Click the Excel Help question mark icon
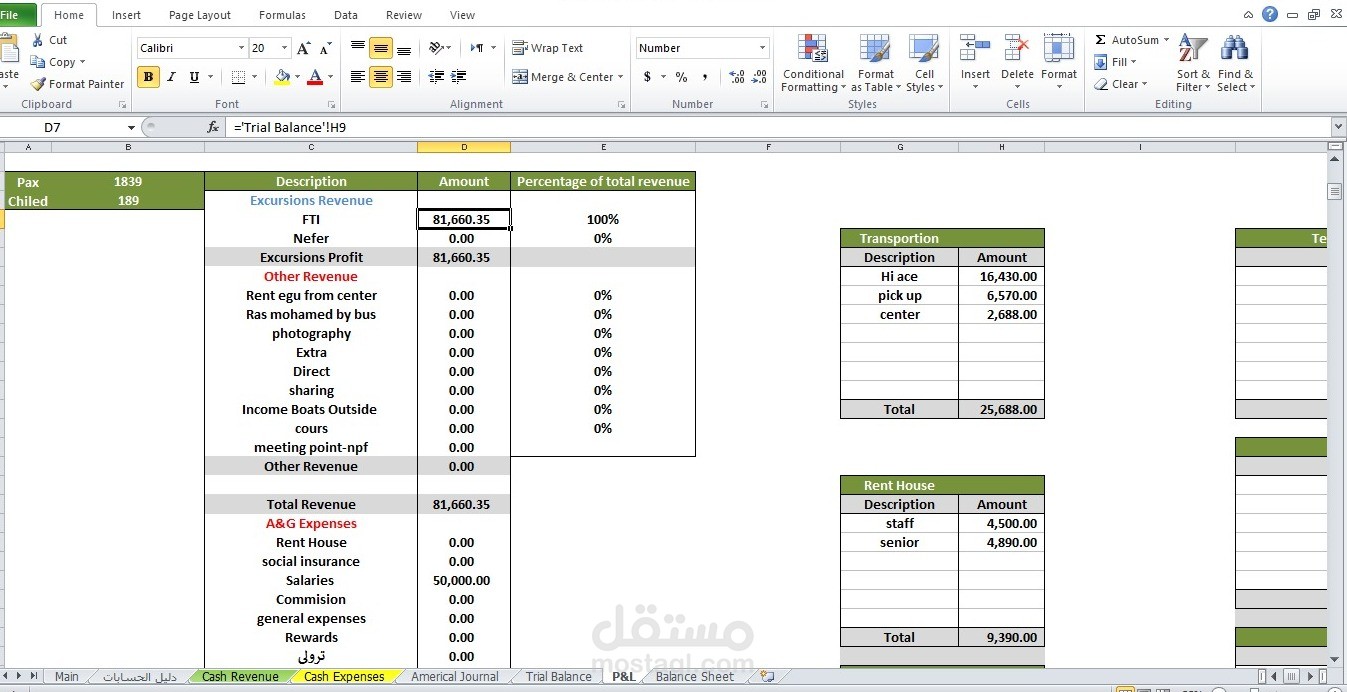The height and width of the screenshot is (692, 1347). coord(1270,14)
